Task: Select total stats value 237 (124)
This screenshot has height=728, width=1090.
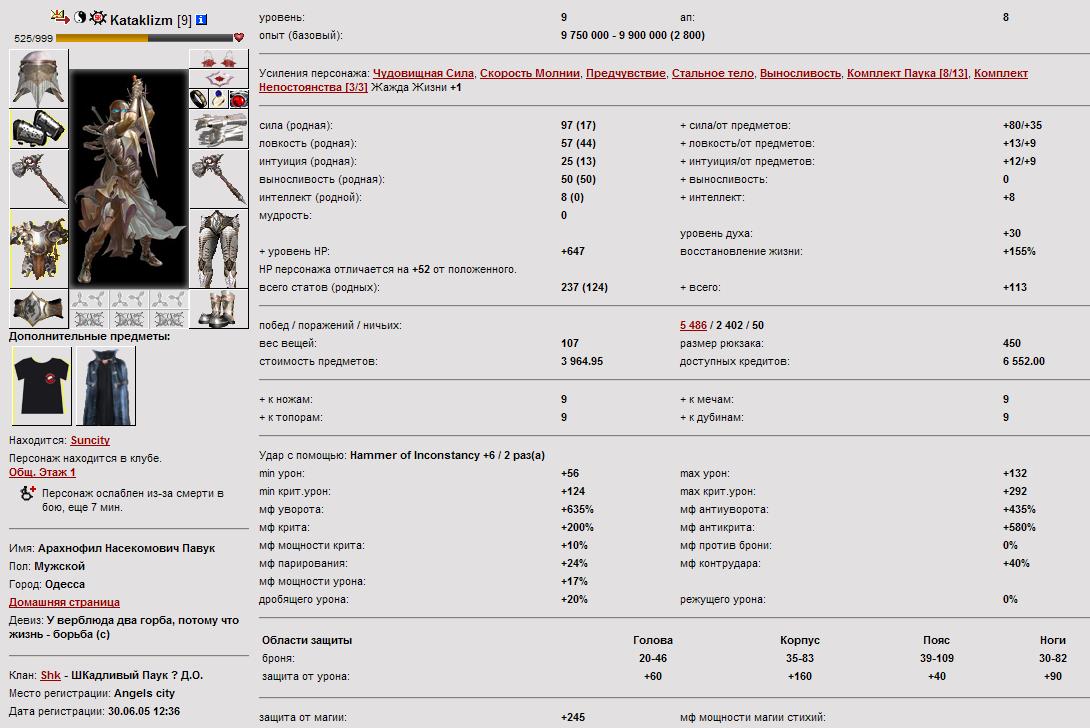Action: (x=585, y=287)
